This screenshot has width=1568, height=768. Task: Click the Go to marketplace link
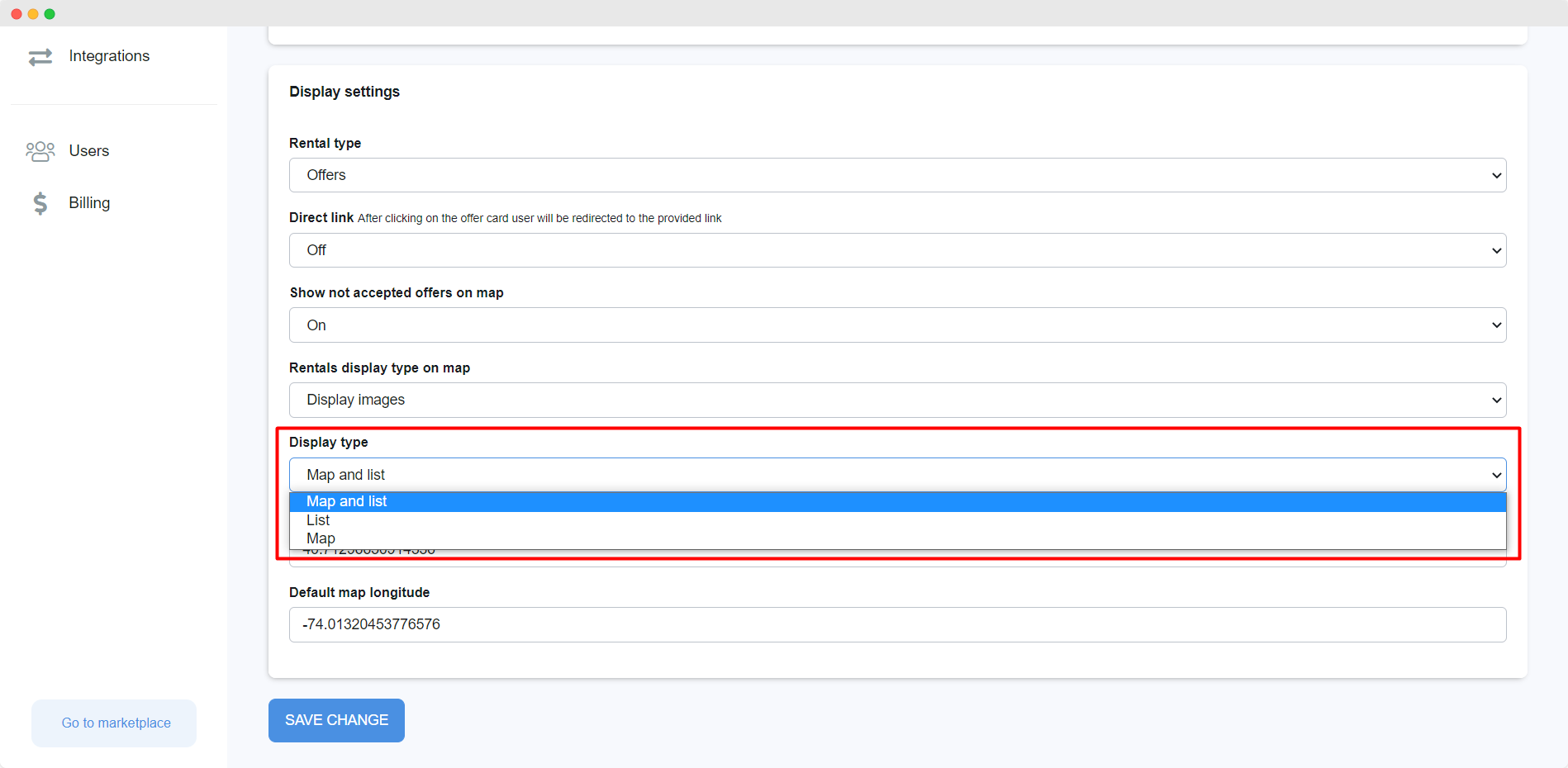[x=116, y=723]
